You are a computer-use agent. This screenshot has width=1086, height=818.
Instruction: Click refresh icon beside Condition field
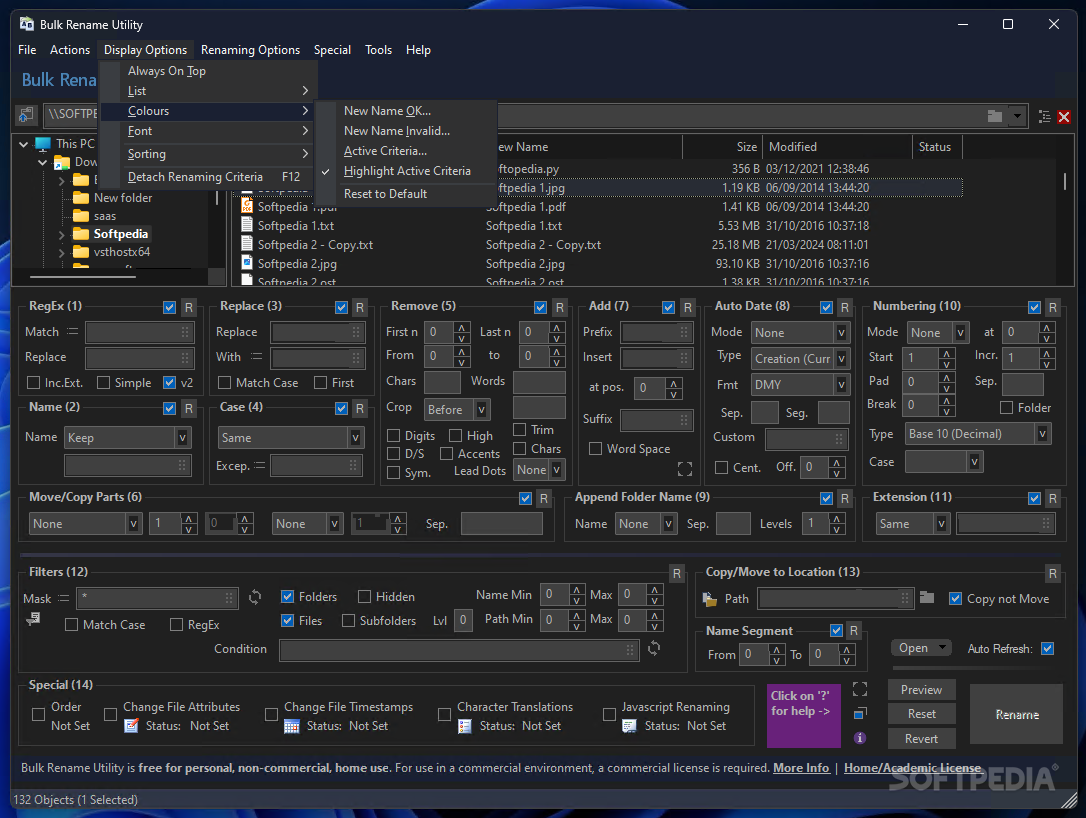pyautogui.click(x=654, y=648)
